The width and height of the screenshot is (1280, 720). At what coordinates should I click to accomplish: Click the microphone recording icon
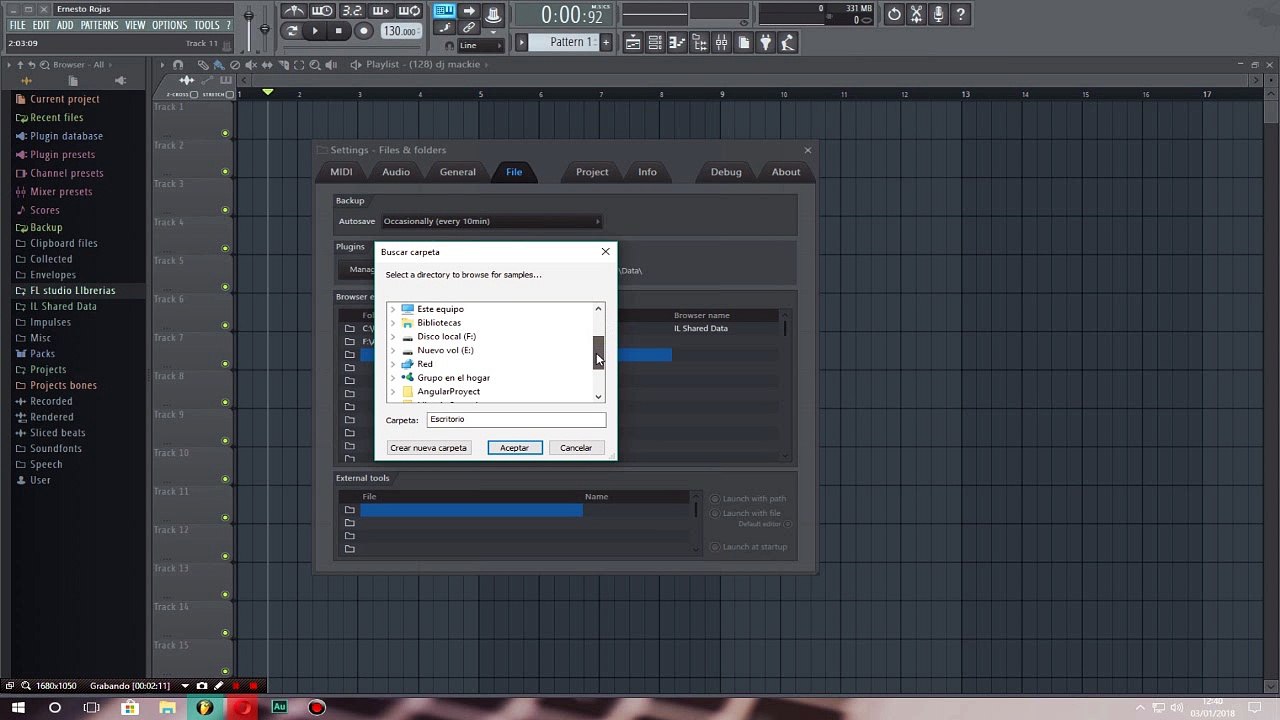click(938, 14)
